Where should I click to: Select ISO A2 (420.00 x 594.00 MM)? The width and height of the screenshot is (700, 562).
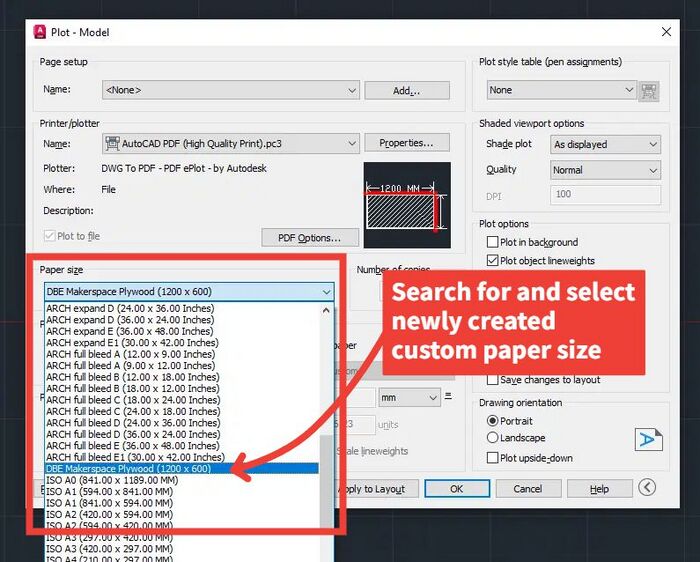[x=182, y=515]
